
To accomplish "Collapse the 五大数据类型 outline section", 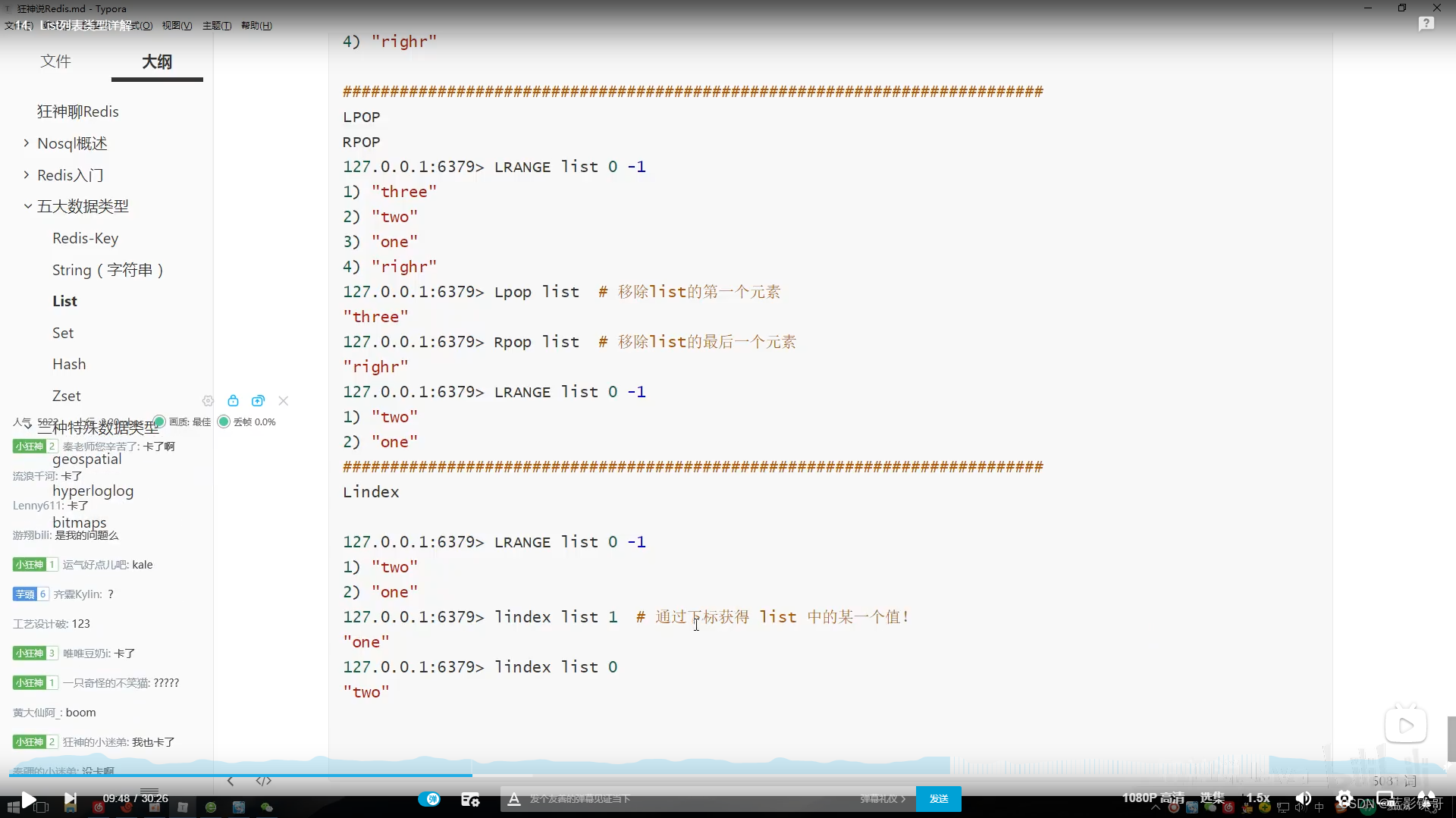I will 27,206.
